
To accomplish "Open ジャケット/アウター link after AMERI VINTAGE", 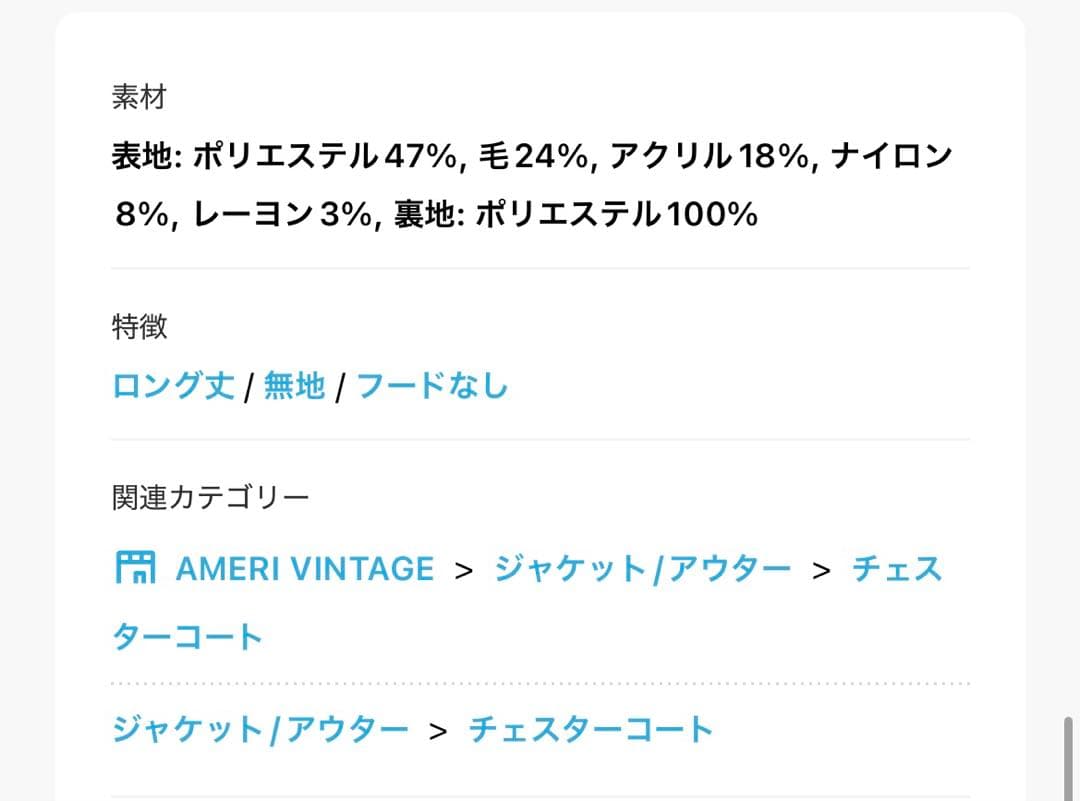I will coord(642,569).
